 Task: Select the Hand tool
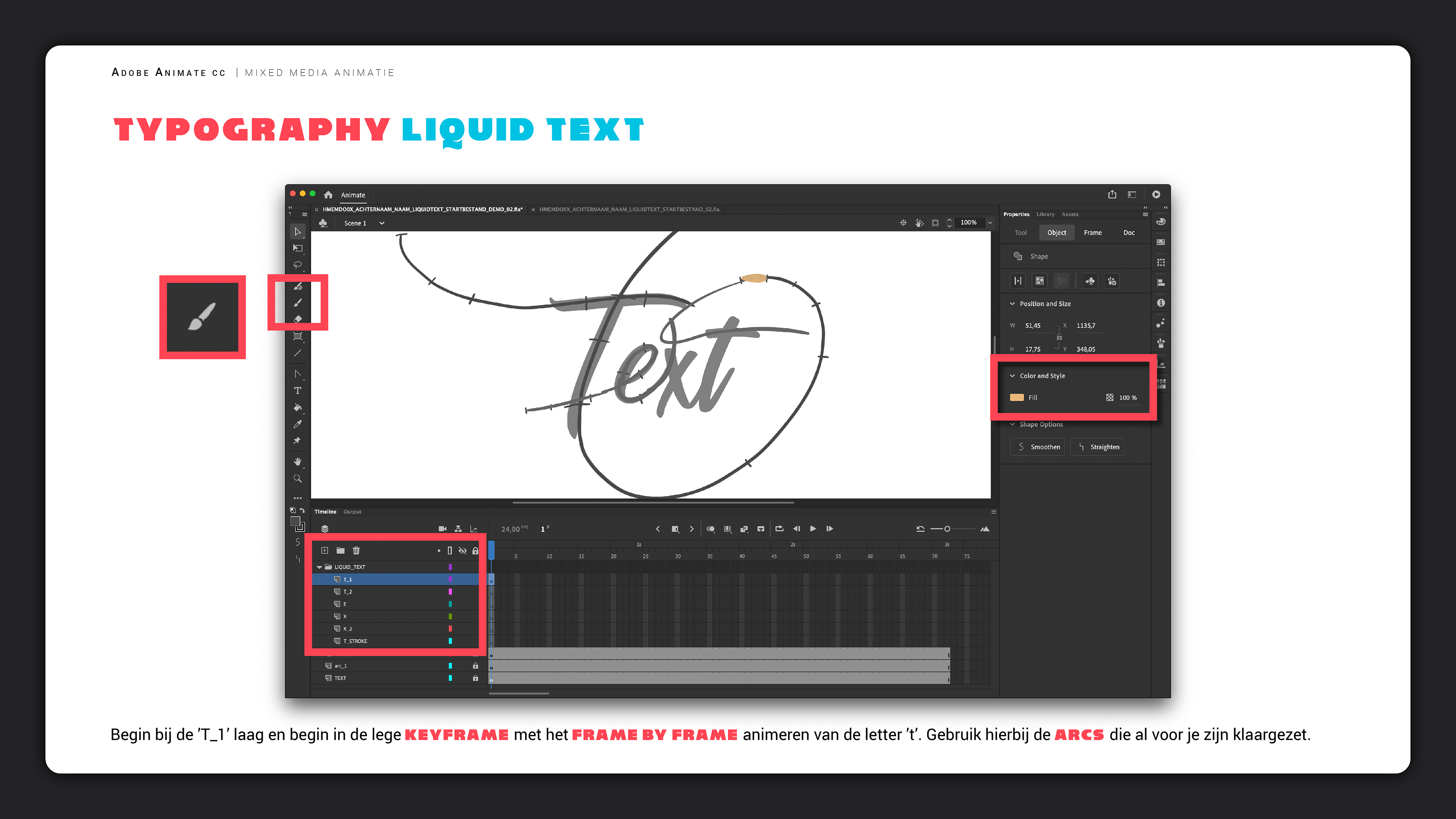click(x=297, y=462)
